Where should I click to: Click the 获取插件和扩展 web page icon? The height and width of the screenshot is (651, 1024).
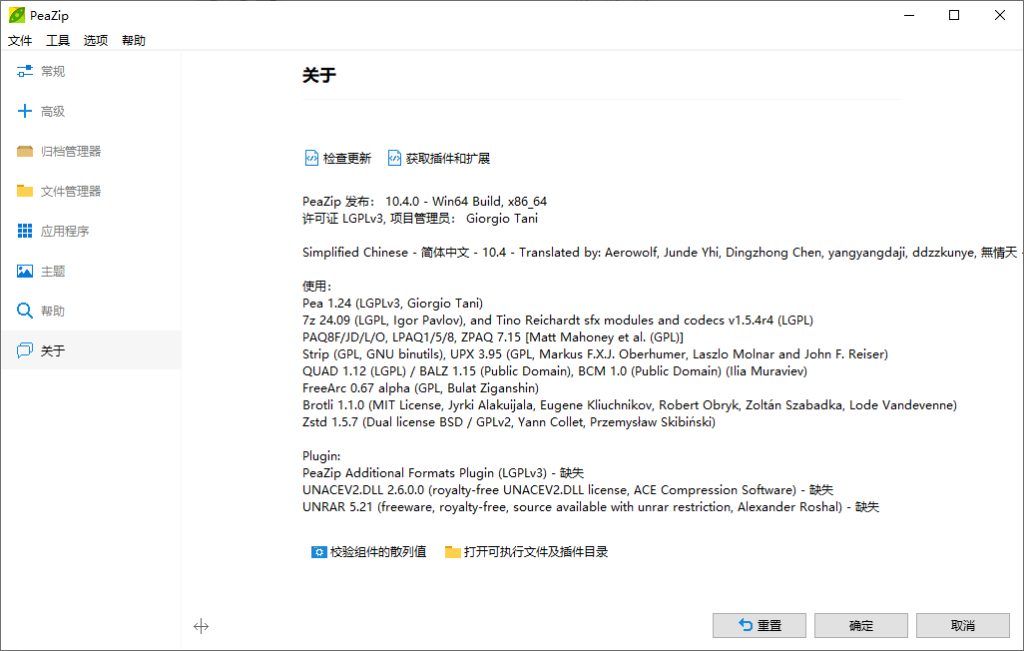pyautogui.click(x=394, y=158)
